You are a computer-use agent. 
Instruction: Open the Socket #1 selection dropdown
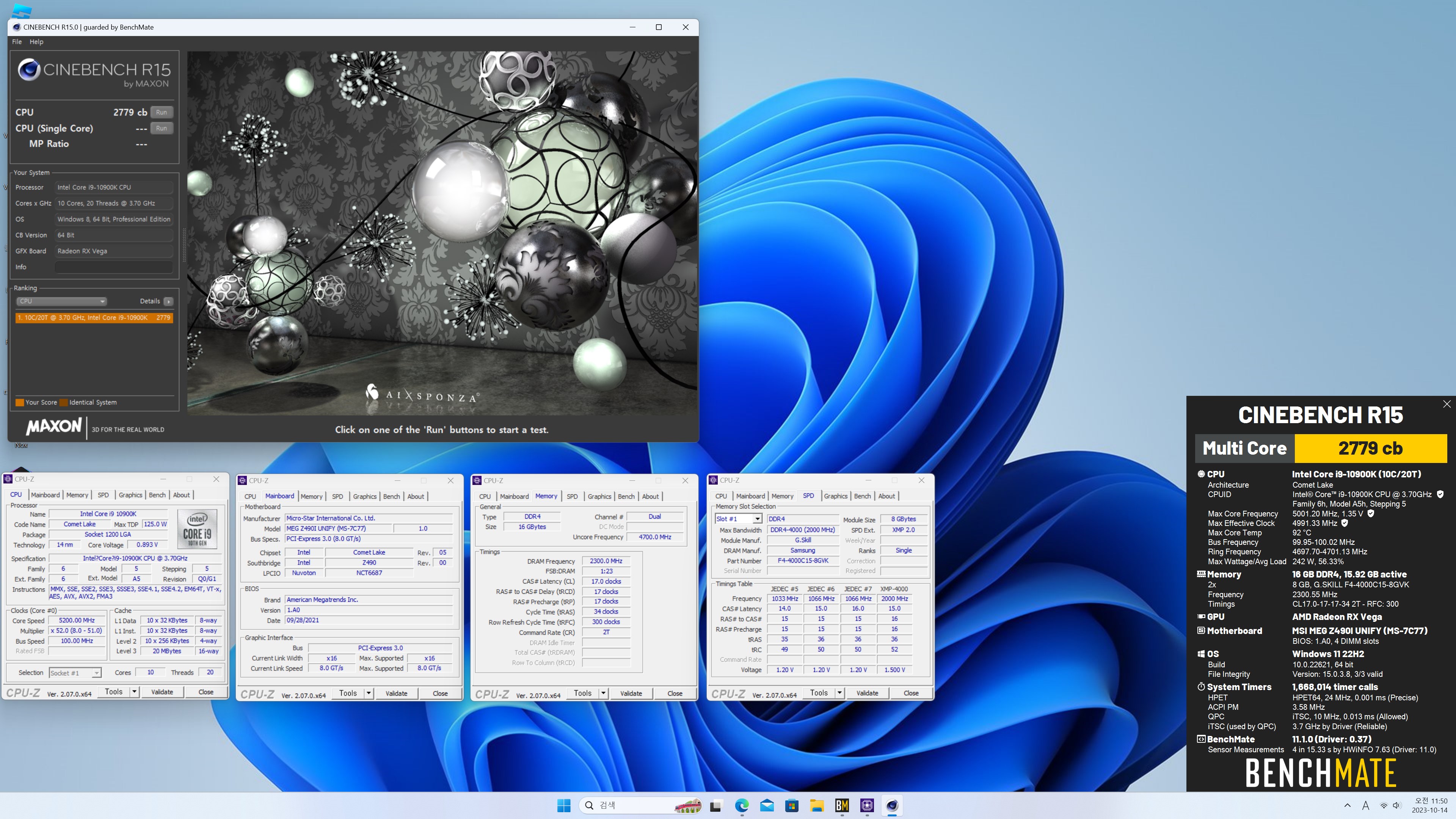75,673
